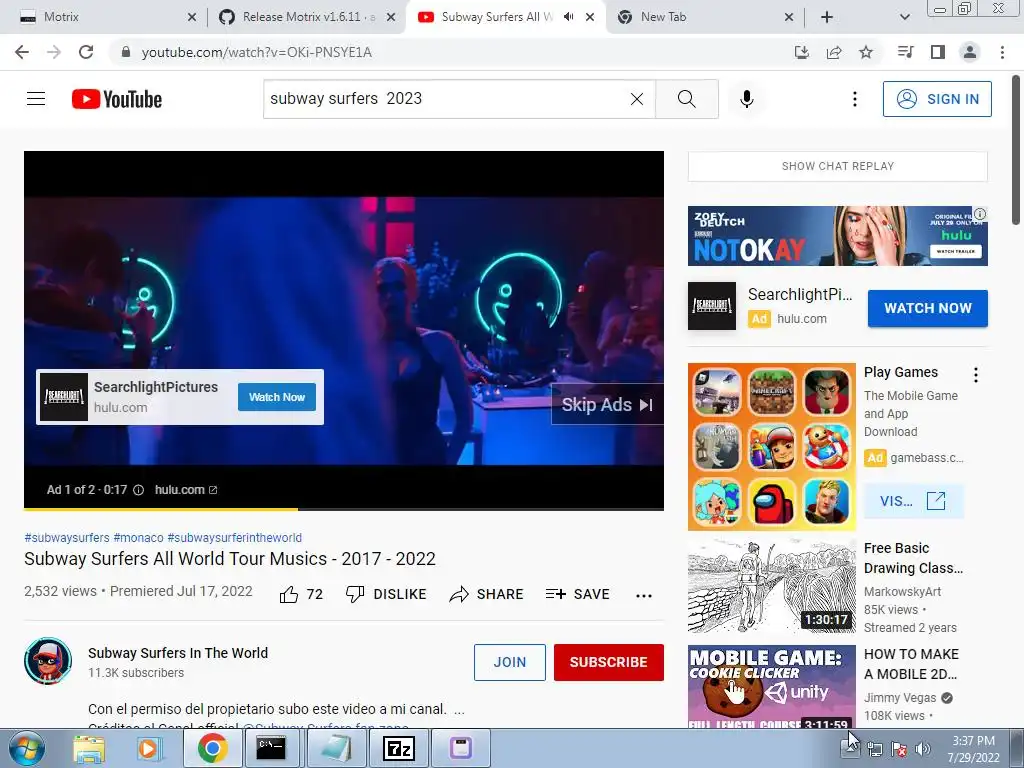Go to the YouTube home logo

117,99
